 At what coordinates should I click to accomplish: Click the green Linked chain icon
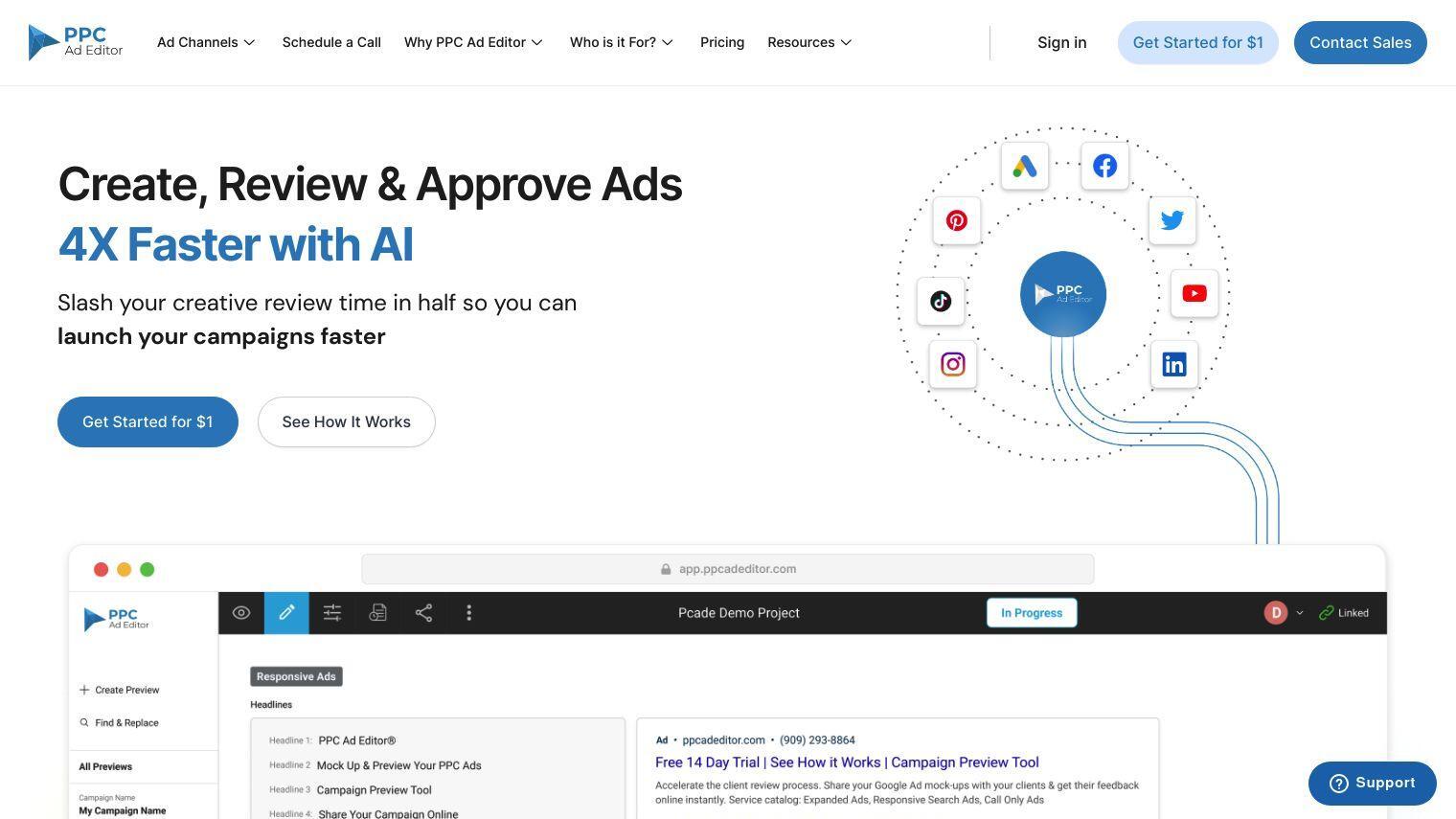click(x=1327, y=613)
